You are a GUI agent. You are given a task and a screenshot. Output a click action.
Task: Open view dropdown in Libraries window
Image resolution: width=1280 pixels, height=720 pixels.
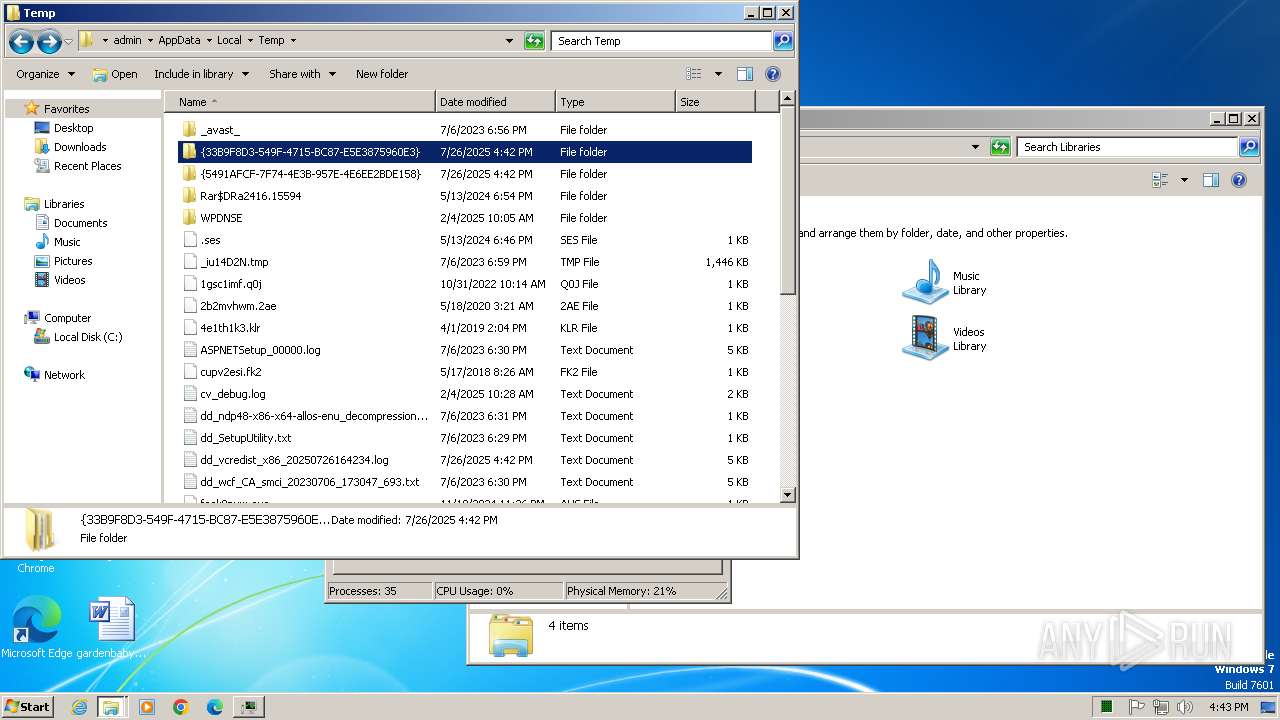coord(1184,180)
